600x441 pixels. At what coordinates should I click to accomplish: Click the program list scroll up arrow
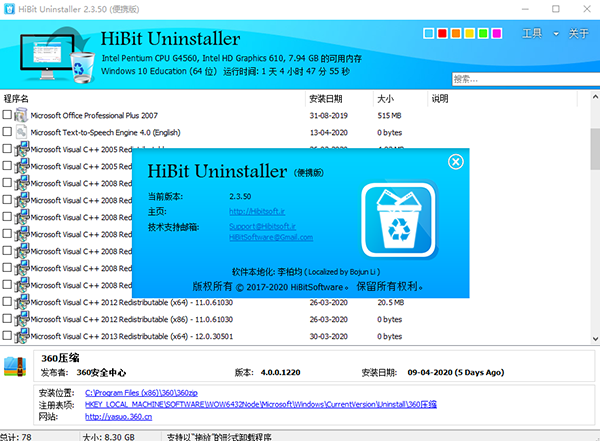[x=595, y=96]
